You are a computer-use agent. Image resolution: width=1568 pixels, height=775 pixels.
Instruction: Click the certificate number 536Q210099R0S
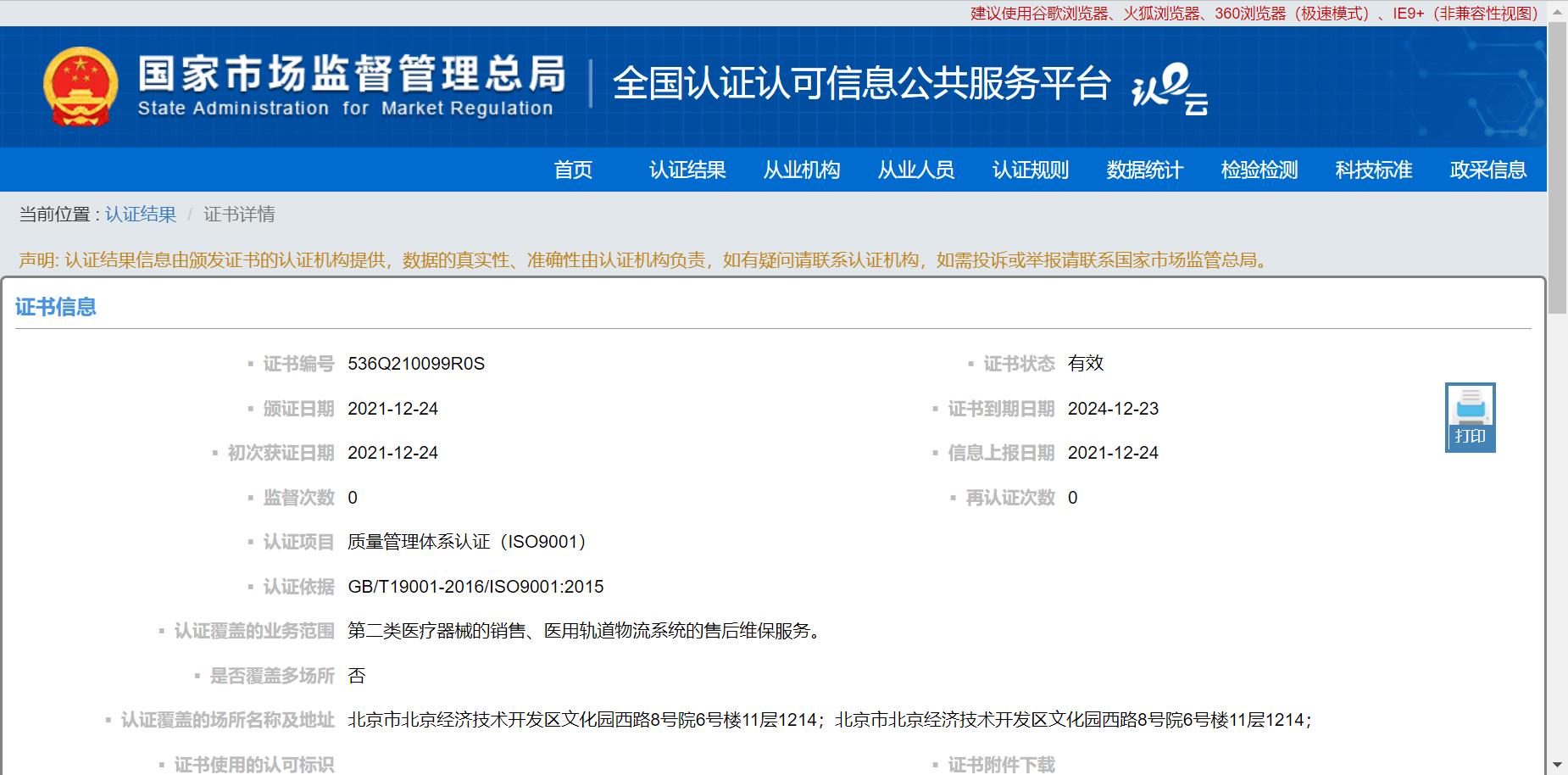click(416, 364)
